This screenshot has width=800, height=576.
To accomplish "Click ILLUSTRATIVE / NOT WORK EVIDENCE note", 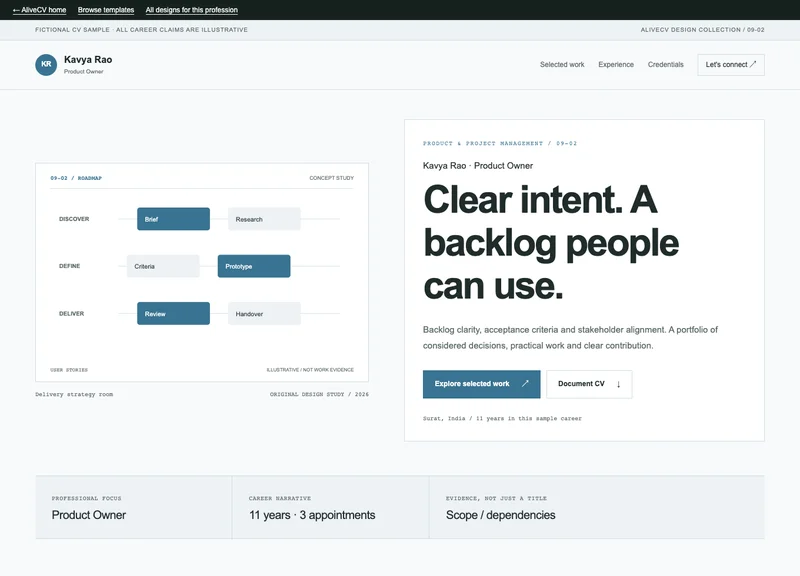I will coord(310,370).
